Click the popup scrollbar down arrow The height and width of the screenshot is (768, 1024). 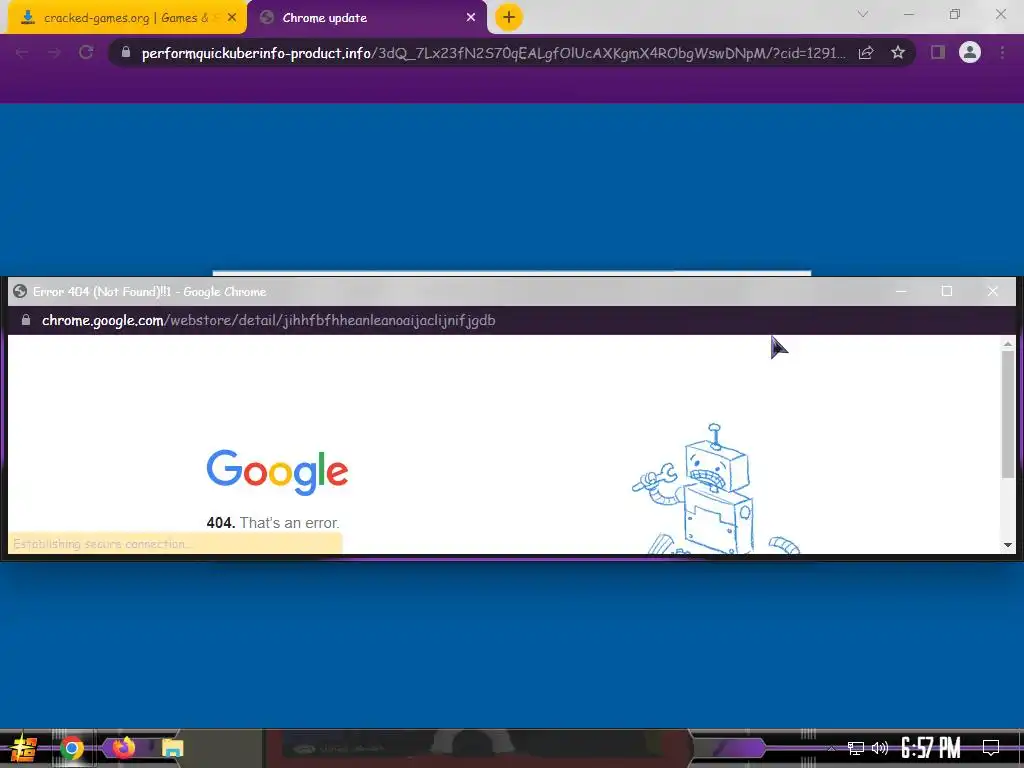pyautogui.click(x=1008, y=545)
